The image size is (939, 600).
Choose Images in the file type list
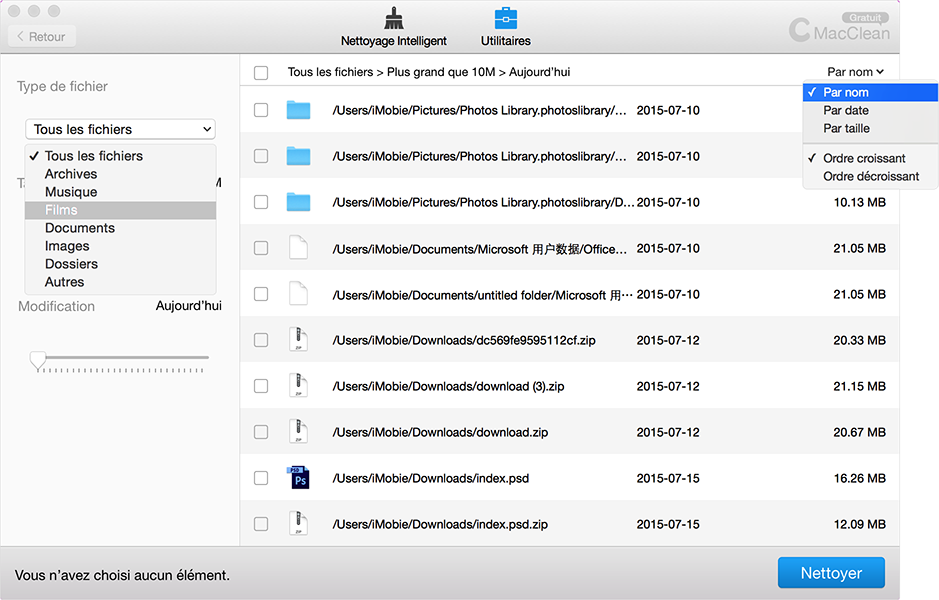pos(120,246)
